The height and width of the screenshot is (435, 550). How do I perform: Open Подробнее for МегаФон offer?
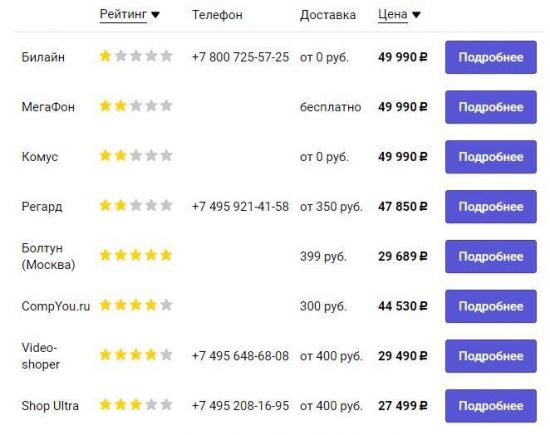pos(491,107)
